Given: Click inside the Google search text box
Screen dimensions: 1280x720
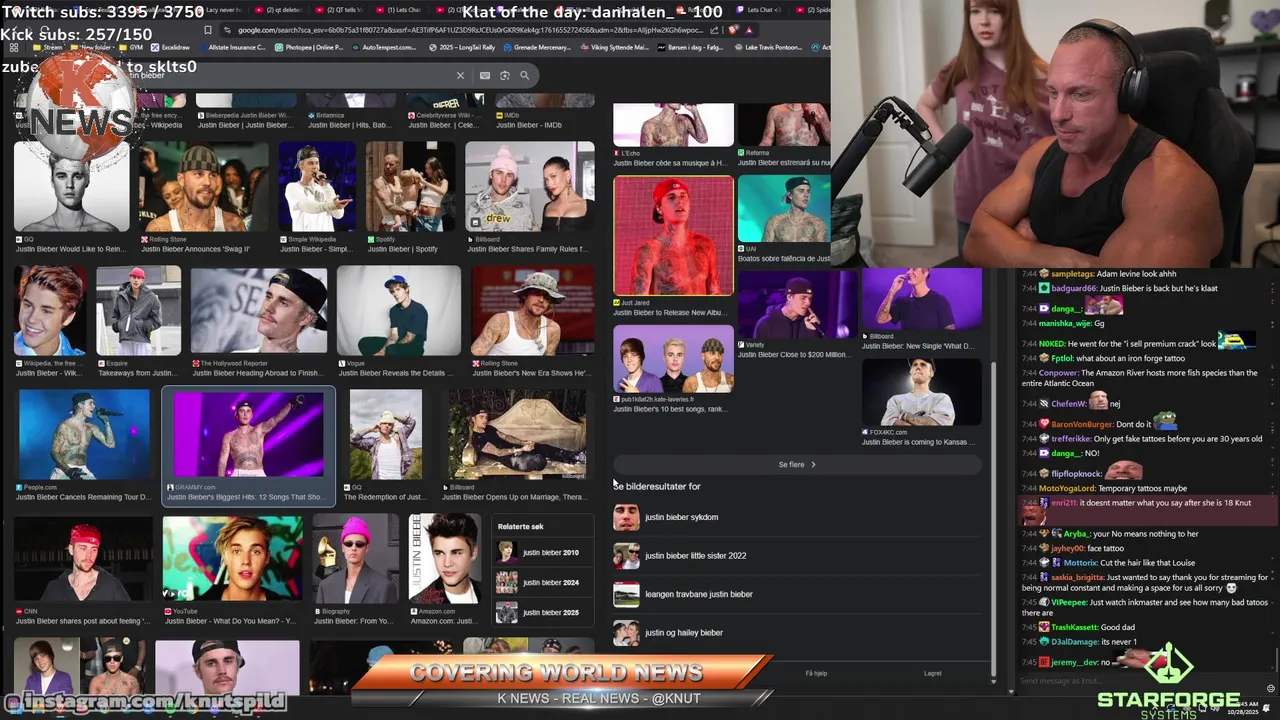Looking at the screenshot, I should pyautogui.click(x=290, y=75).
